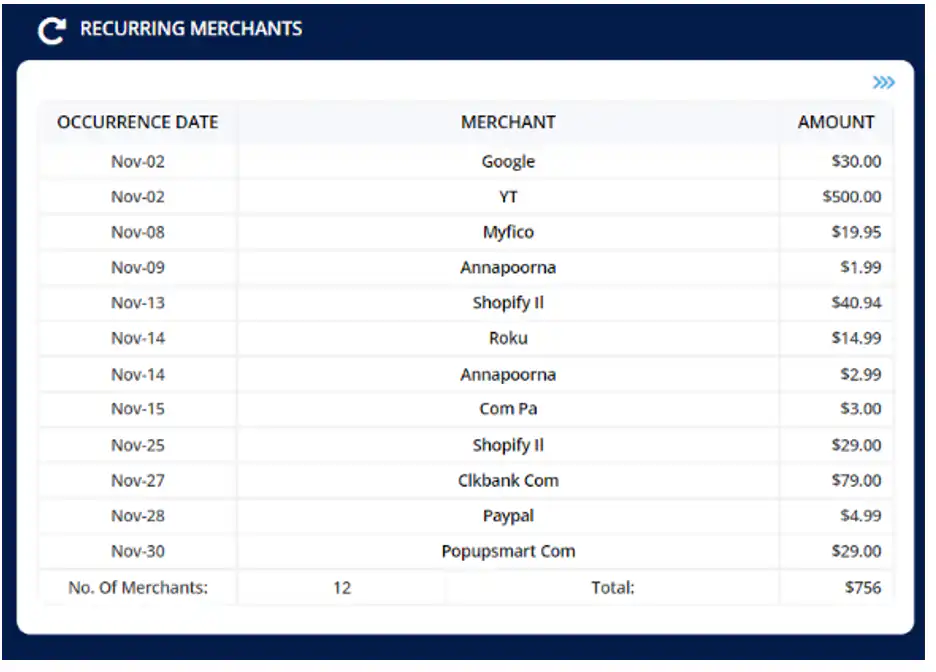Click the $756 total value
Viewport: 936px width, 672px height.
[863, 588]
